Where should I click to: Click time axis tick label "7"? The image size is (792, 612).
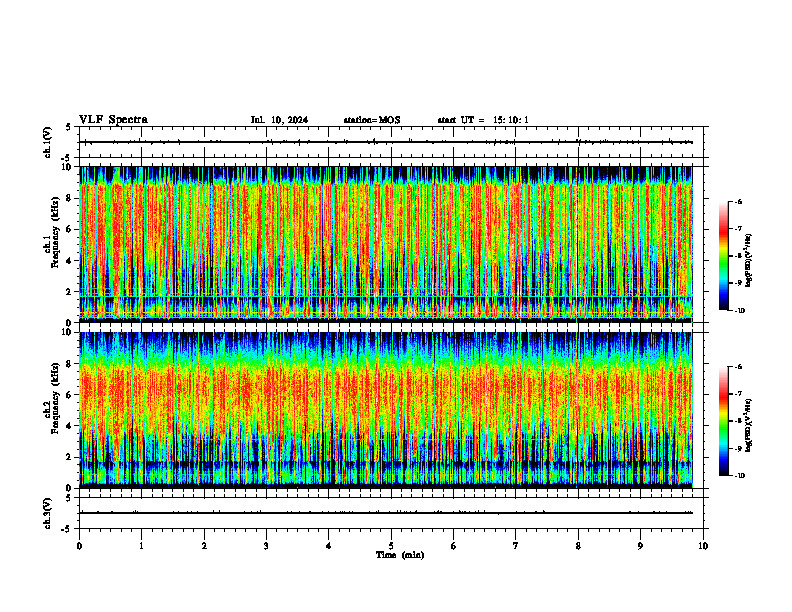[516, 546]
